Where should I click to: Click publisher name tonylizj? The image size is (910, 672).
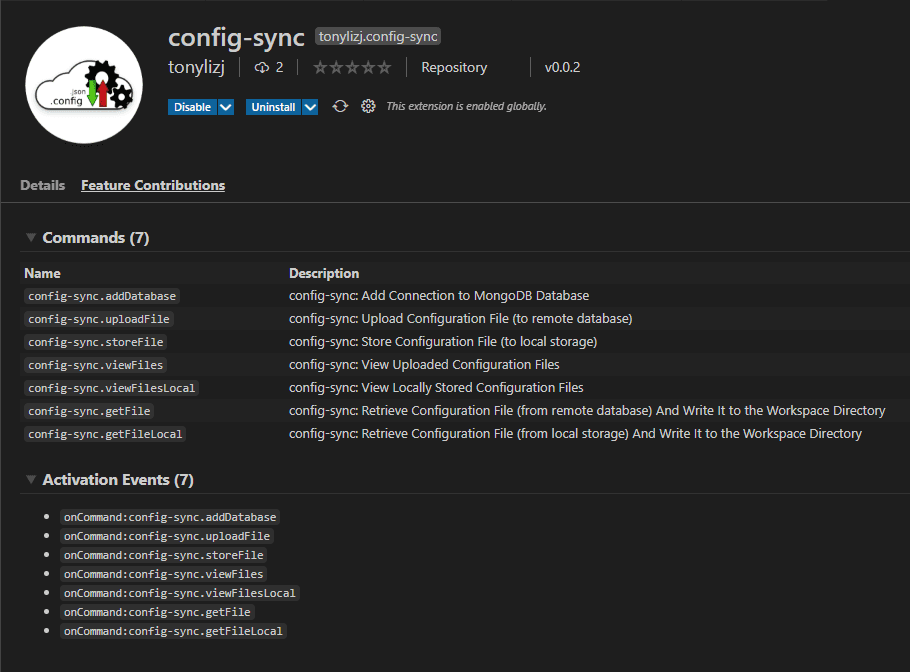(196, 67)
